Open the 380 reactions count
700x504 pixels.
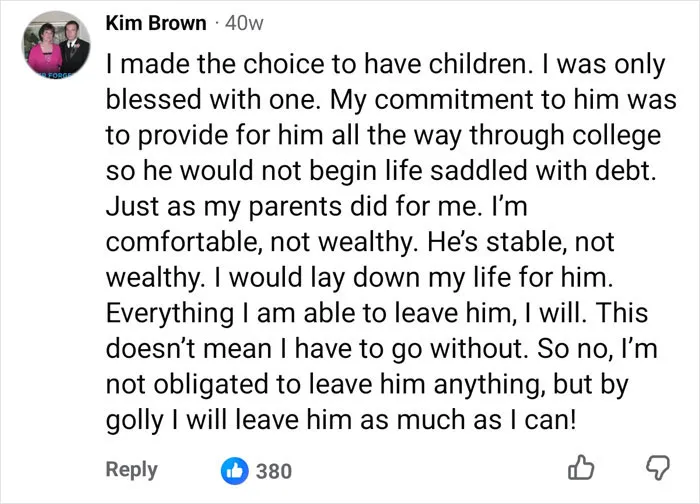[x=274, y=471]
